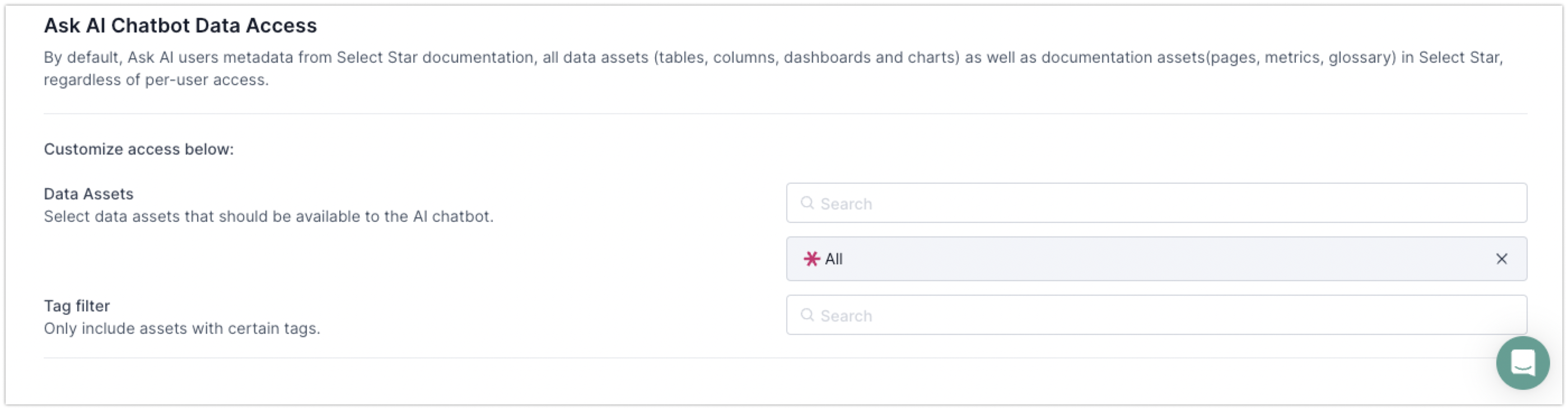1568x410 pixels.
Task: Click "Only include assets with certain tags" text
Action: pyautogui.click(x=182, y=328)
